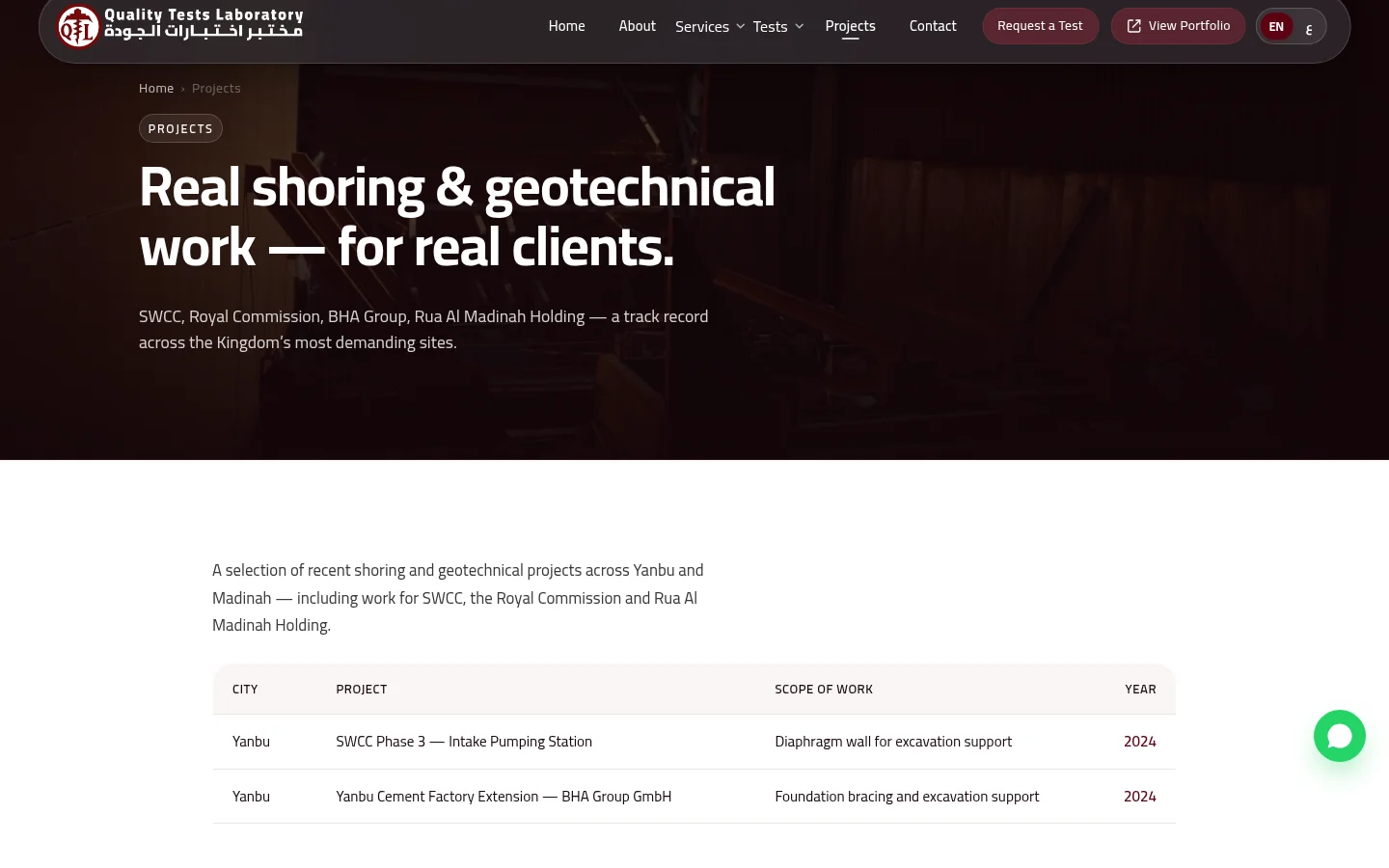The width and height of the screenshot is (1389, 868).
Task: Click the View Portfolio button
Action: [x=1178, y=26]
